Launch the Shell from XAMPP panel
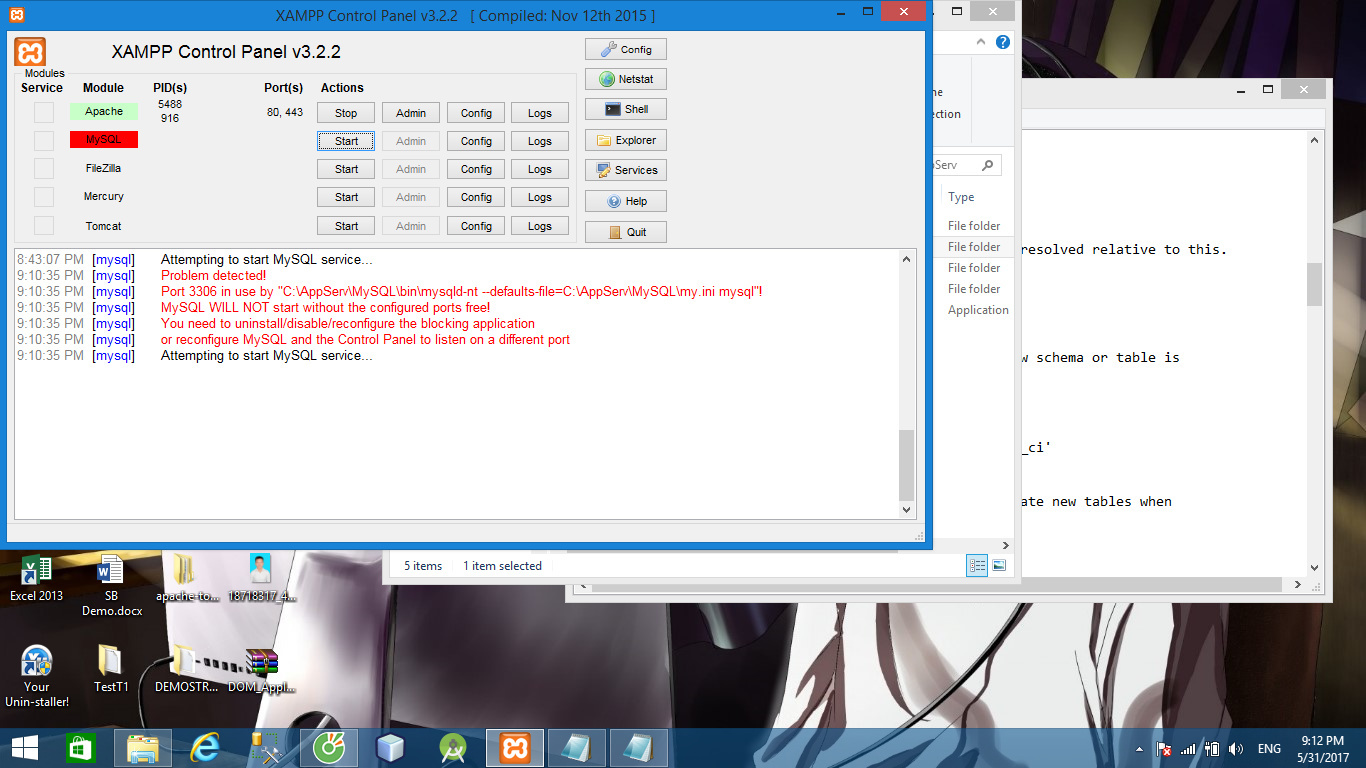 pyautogui.click(x=626, y=109)
